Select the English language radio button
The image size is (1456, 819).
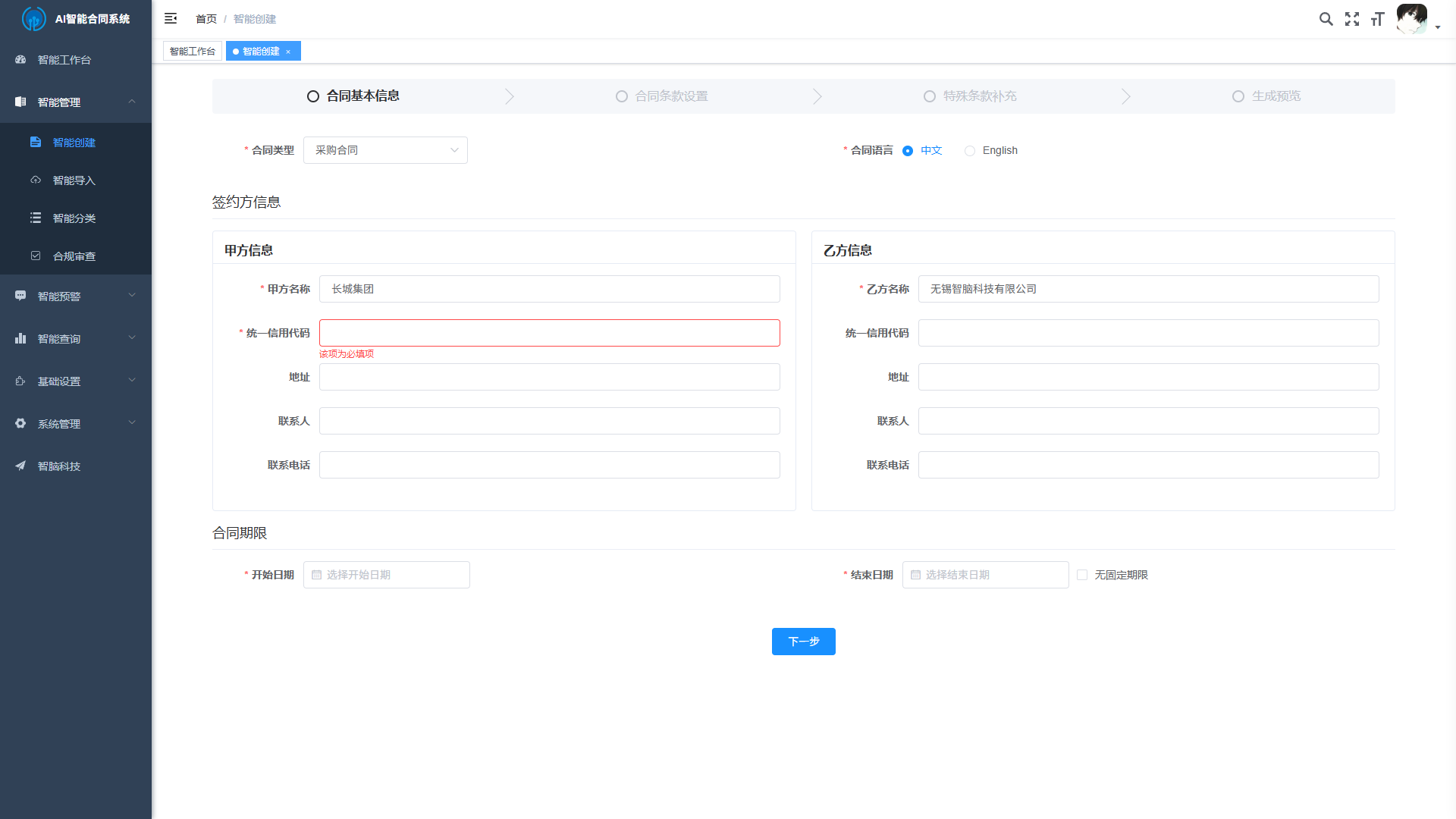click(x=970, y=151)
